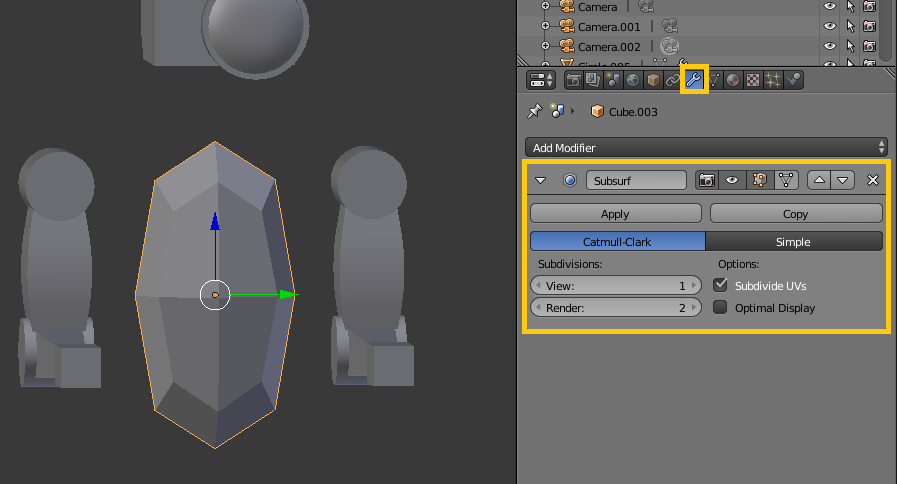Hide Camera.001 in viewport via eye icon
This screenshot has width=897, height=484.
[x=829, y=26]
